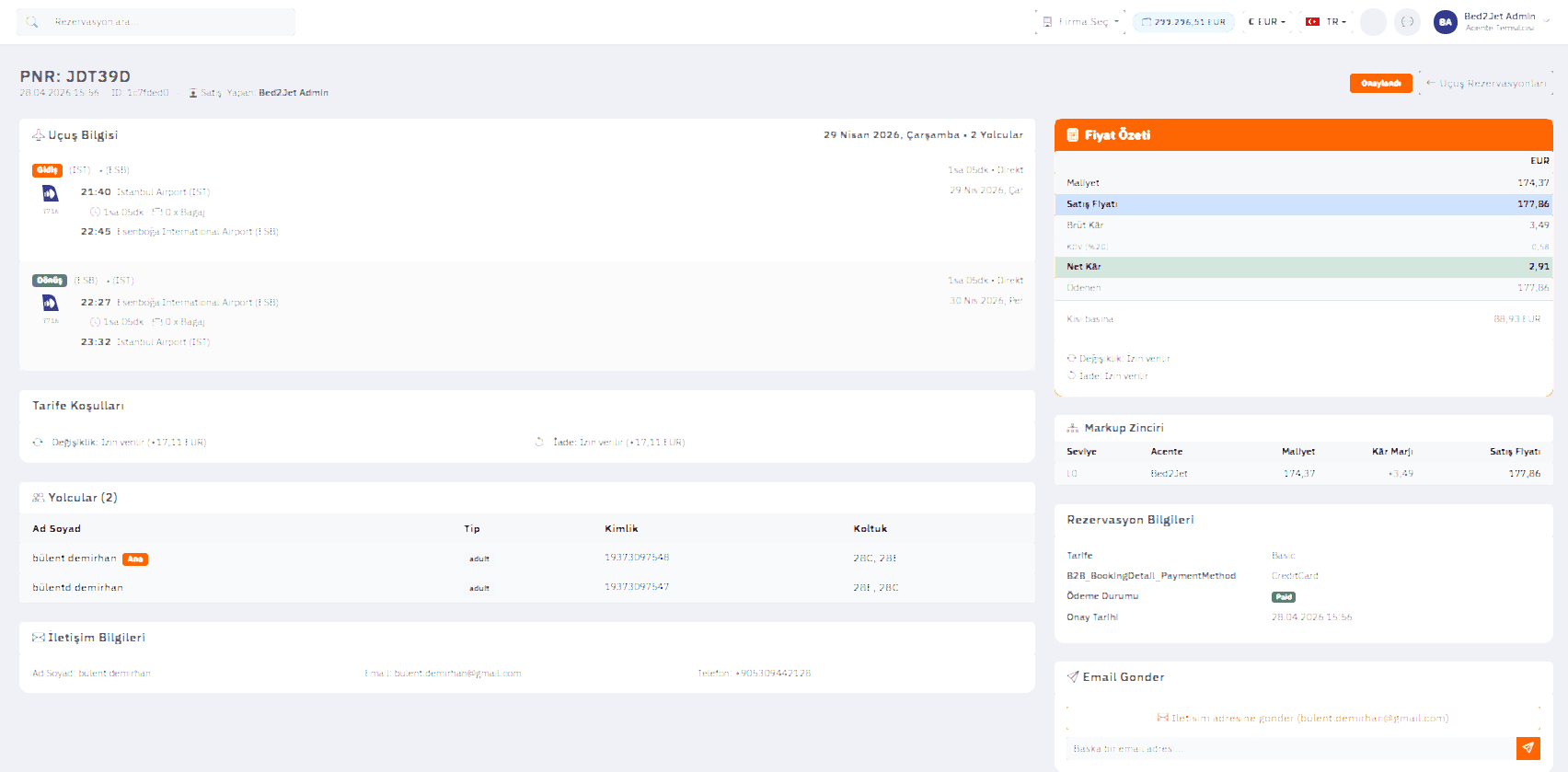The height and width of the screenshot is (772, 1568).
Task: Click the search magnifier icon
Action: click(32, 22)
